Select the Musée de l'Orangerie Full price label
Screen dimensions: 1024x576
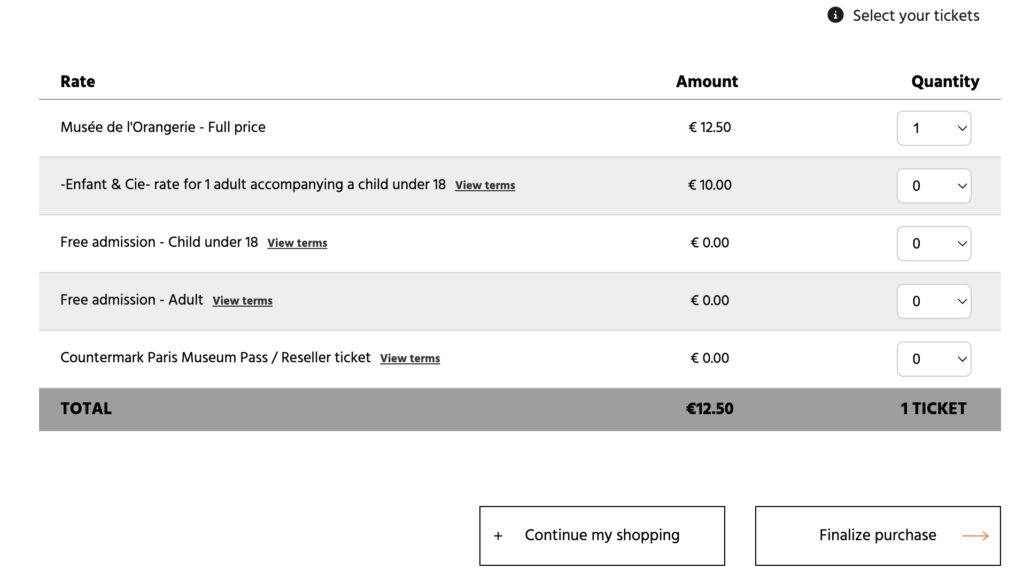(x=163, y=127)
